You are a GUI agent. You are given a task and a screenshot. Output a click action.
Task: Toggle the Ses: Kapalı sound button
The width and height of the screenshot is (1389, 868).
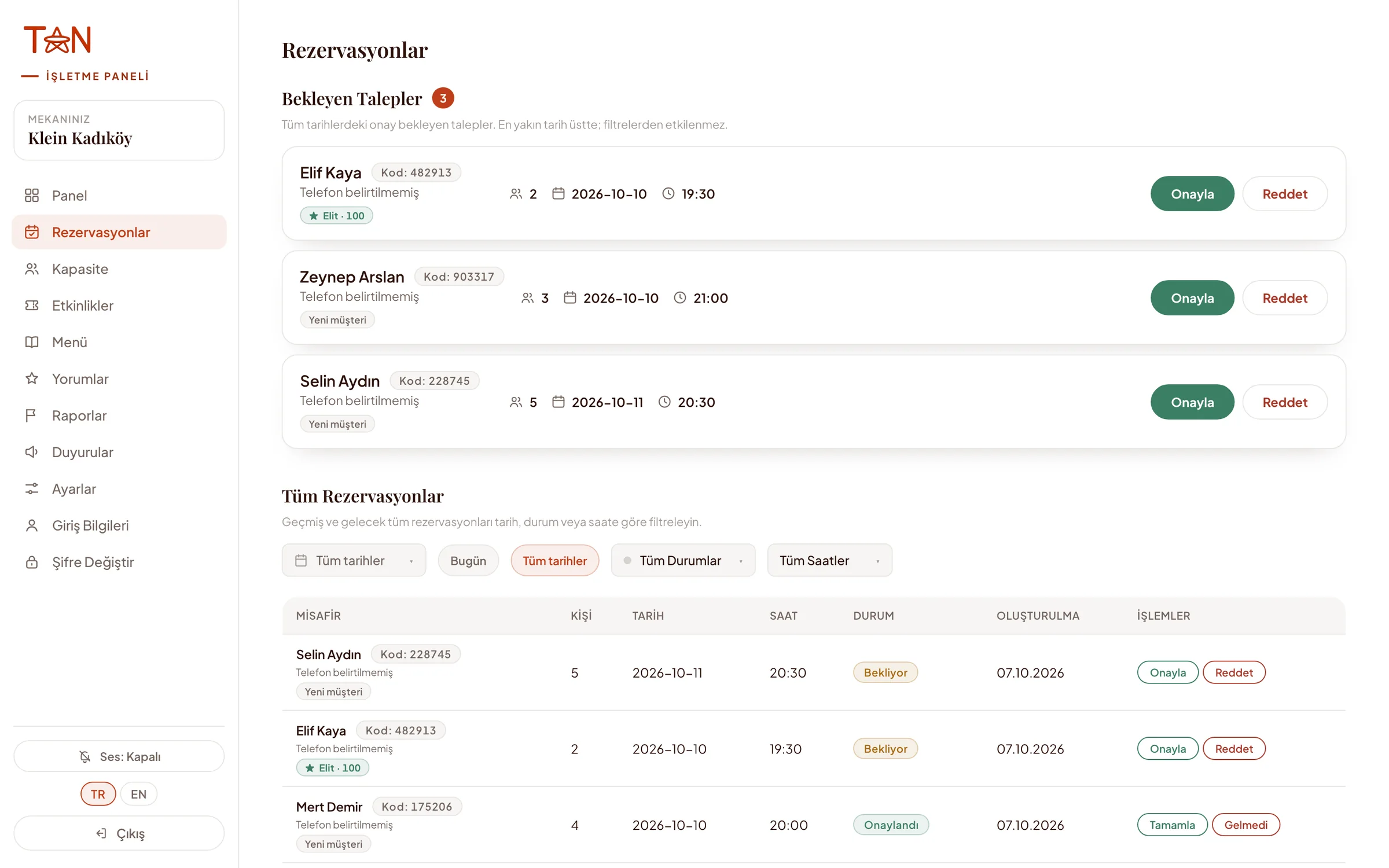pos(119,756)
